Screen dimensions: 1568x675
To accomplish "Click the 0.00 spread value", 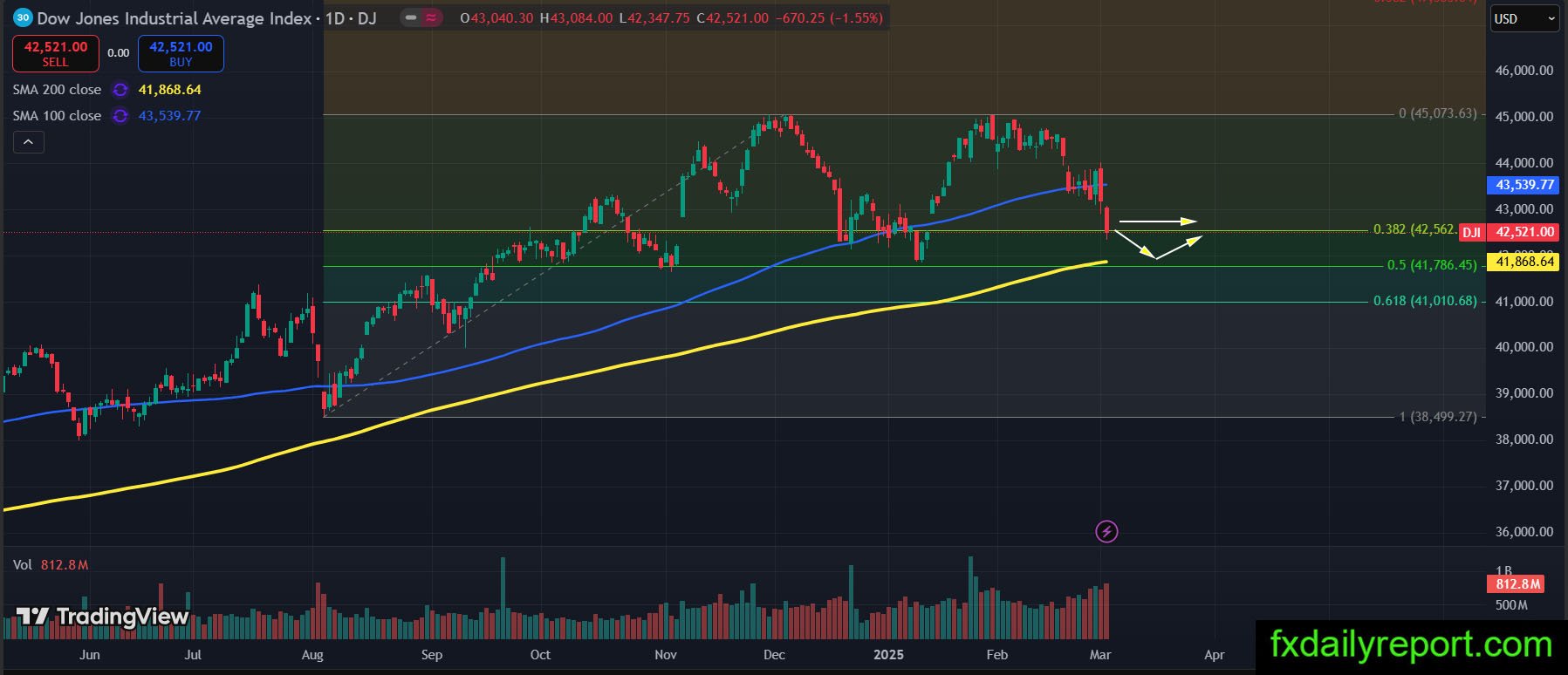I will pyautogui.click(x=119, y=53).
